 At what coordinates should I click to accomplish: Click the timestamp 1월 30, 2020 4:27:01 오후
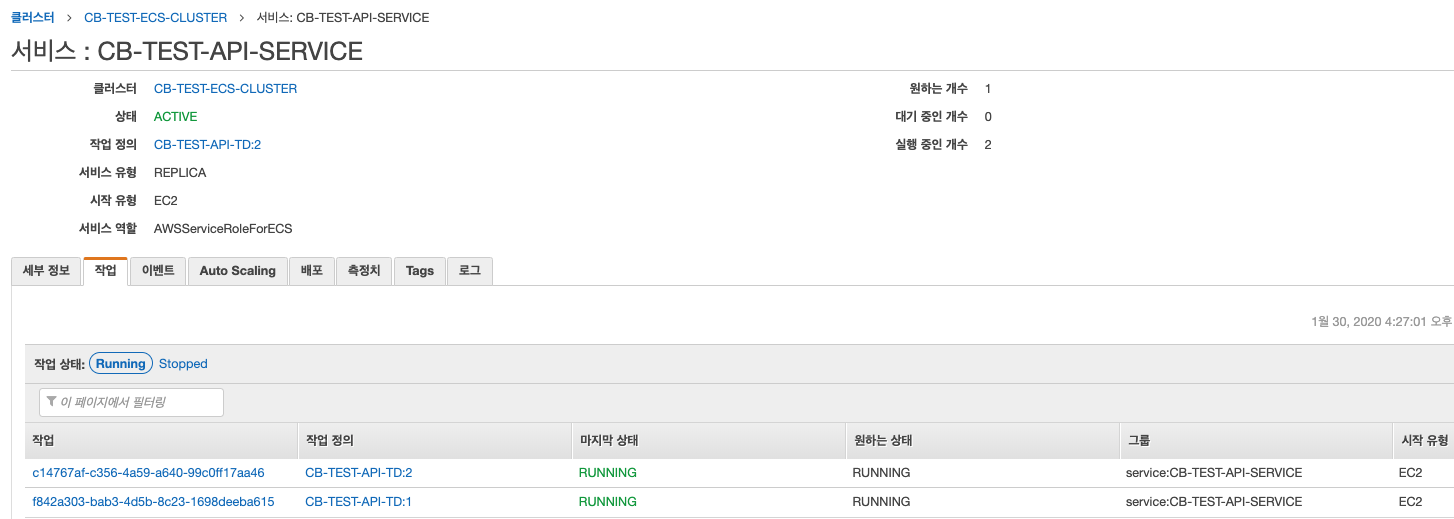pos(1382,322)
